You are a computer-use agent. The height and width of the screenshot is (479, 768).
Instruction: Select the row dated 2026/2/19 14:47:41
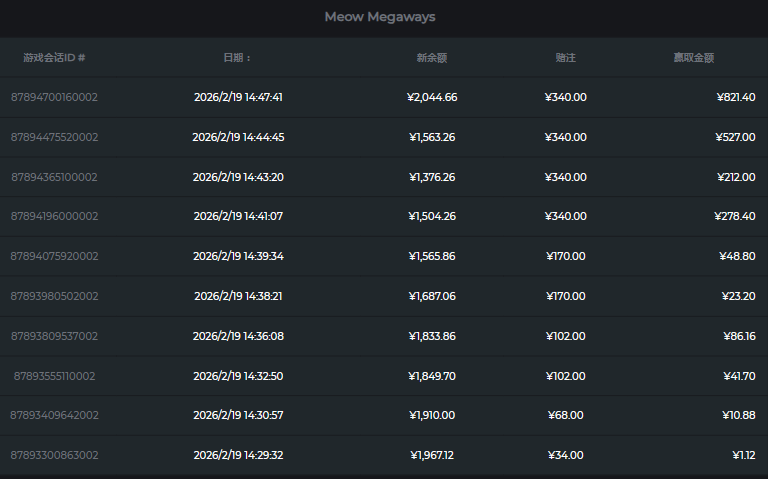pos(238,97)
